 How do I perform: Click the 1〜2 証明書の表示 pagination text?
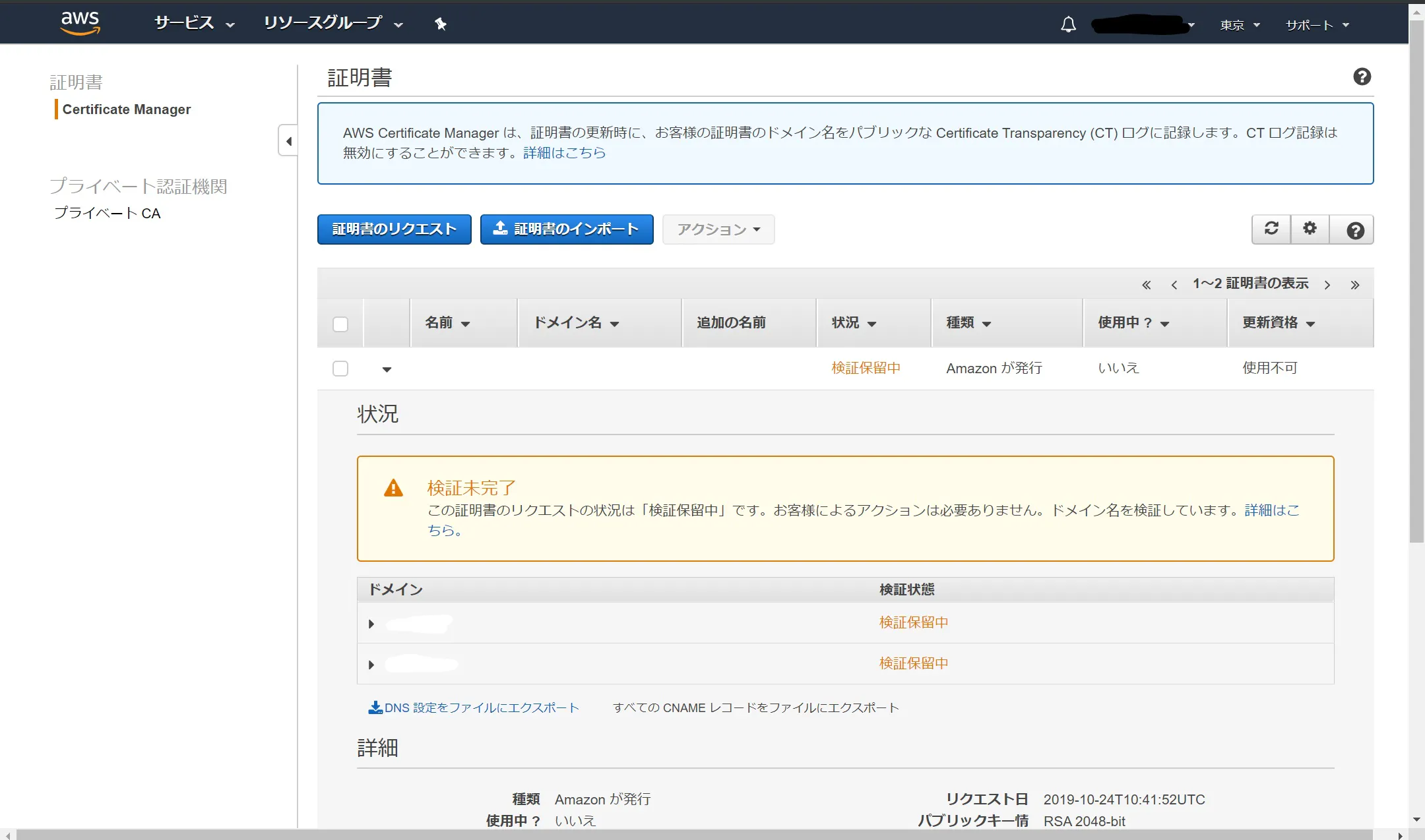[x=1250, y=284]
